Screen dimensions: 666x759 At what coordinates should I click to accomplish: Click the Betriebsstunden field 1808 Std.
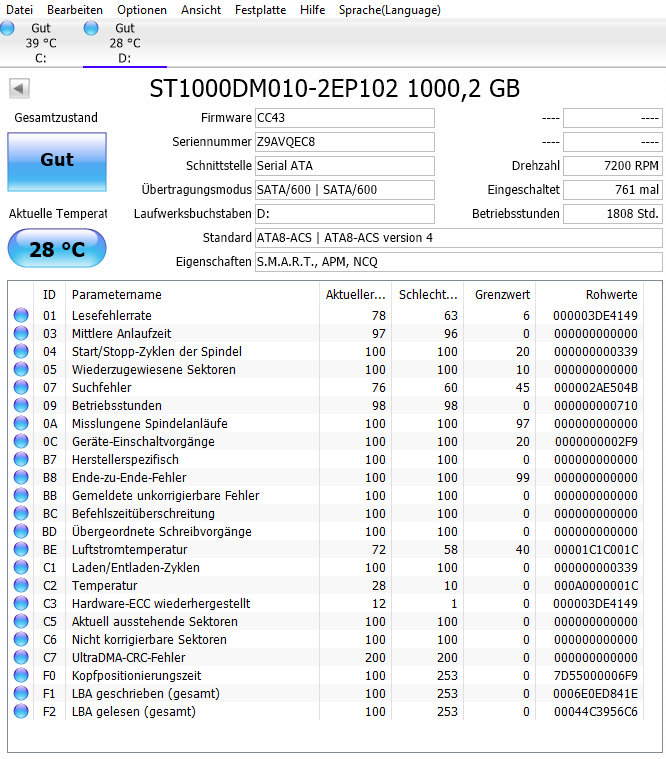tap(613, 214)
